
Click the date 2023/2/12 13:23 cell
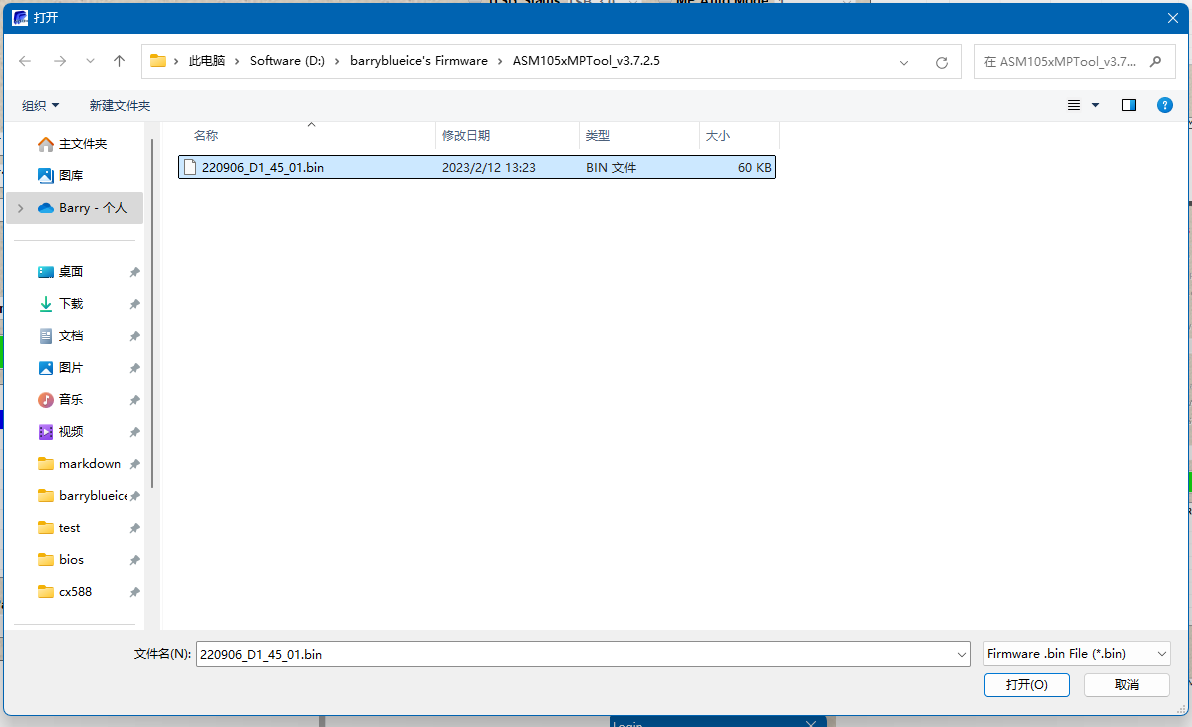[x=489, y=167]
